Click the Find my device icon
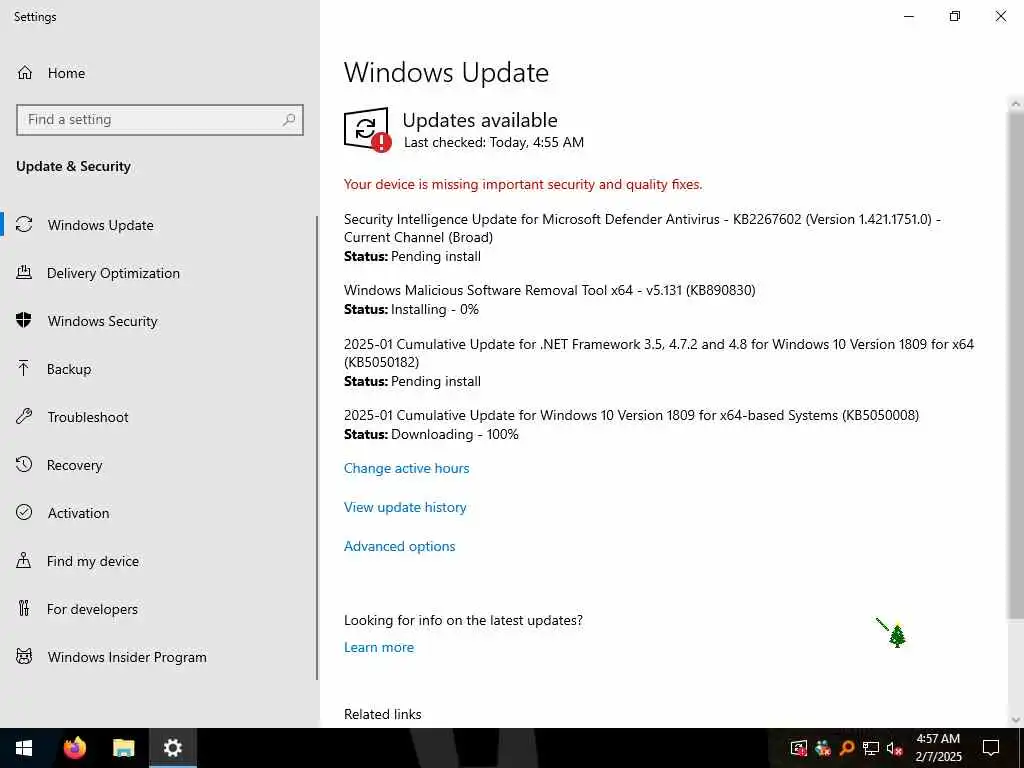This screenshot has width=1024, height=768. click(x=24, y=560)
